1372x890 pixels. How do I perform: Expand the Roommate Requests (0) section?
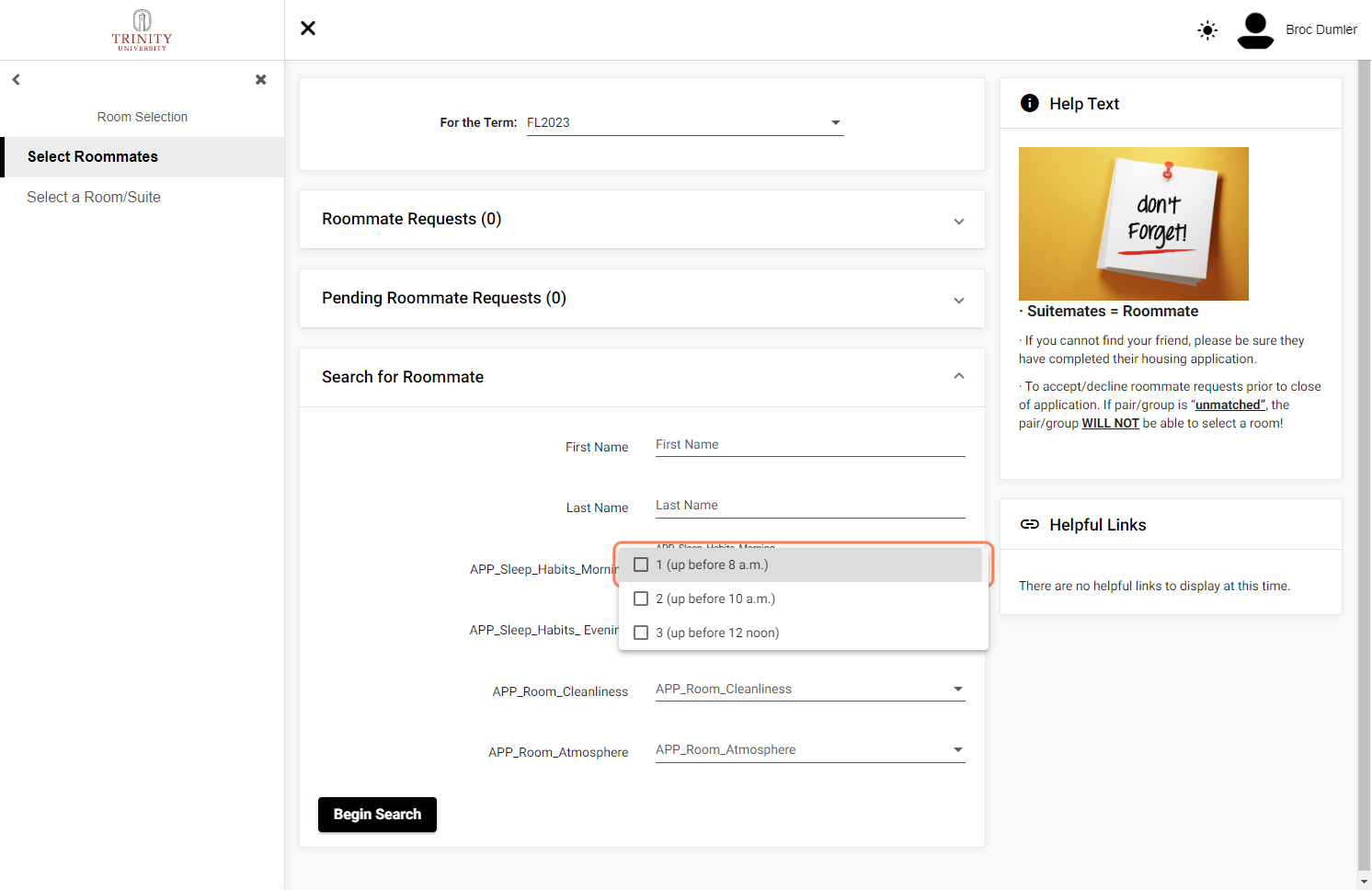pos(642,219)
